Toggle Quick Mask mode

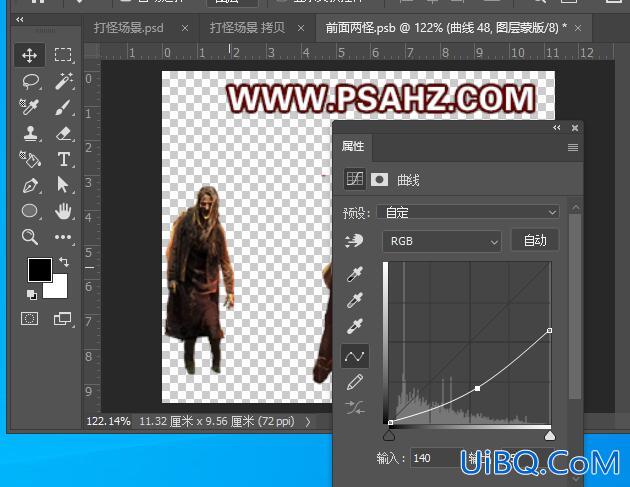click(x=29, y=319)
